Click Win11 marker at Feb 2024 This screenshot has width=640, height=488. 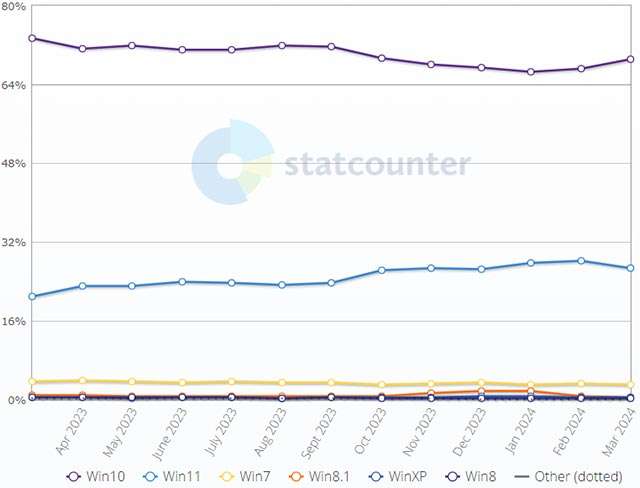pyautogui.click(x=581, y=261)
